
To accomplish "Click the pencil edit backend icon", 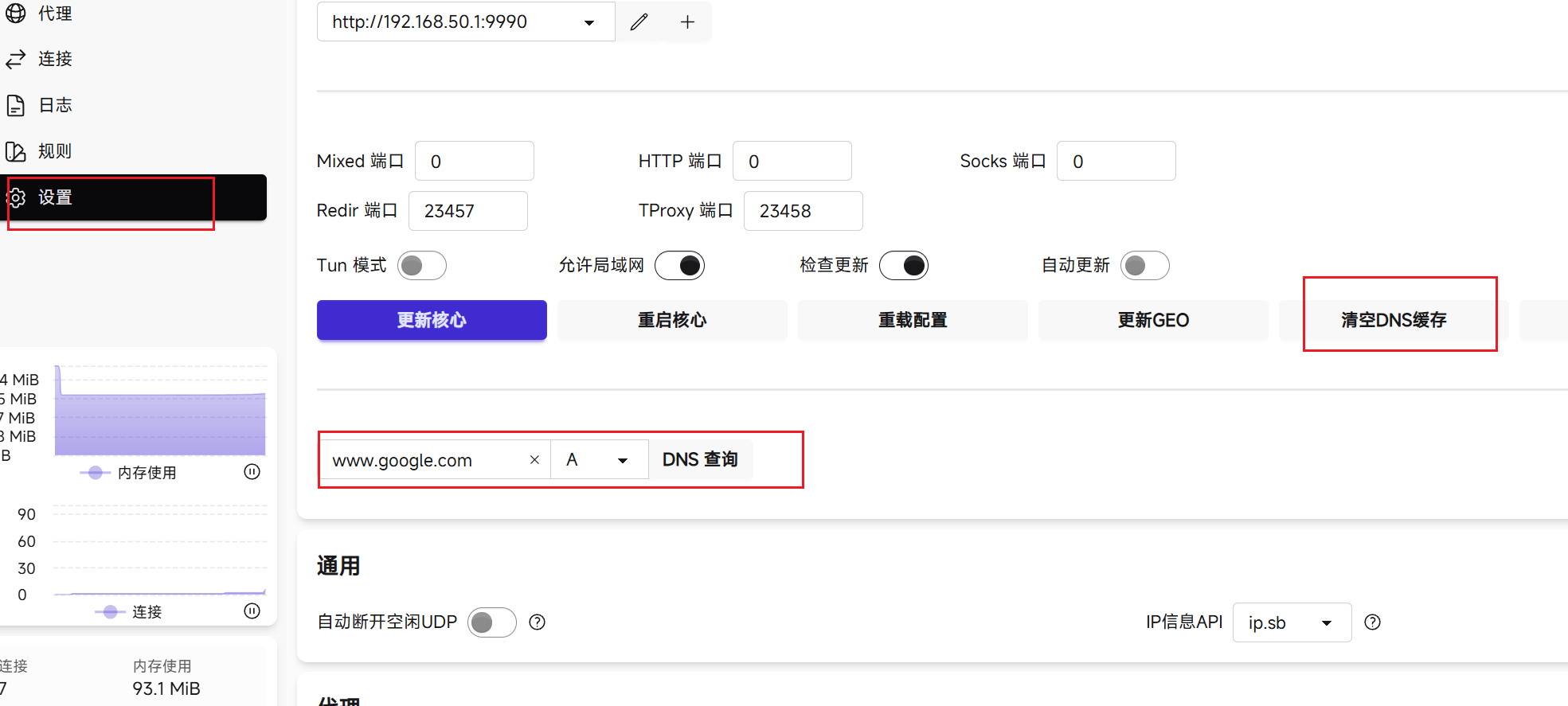I will pyautogui.click(x=639, y=22).
